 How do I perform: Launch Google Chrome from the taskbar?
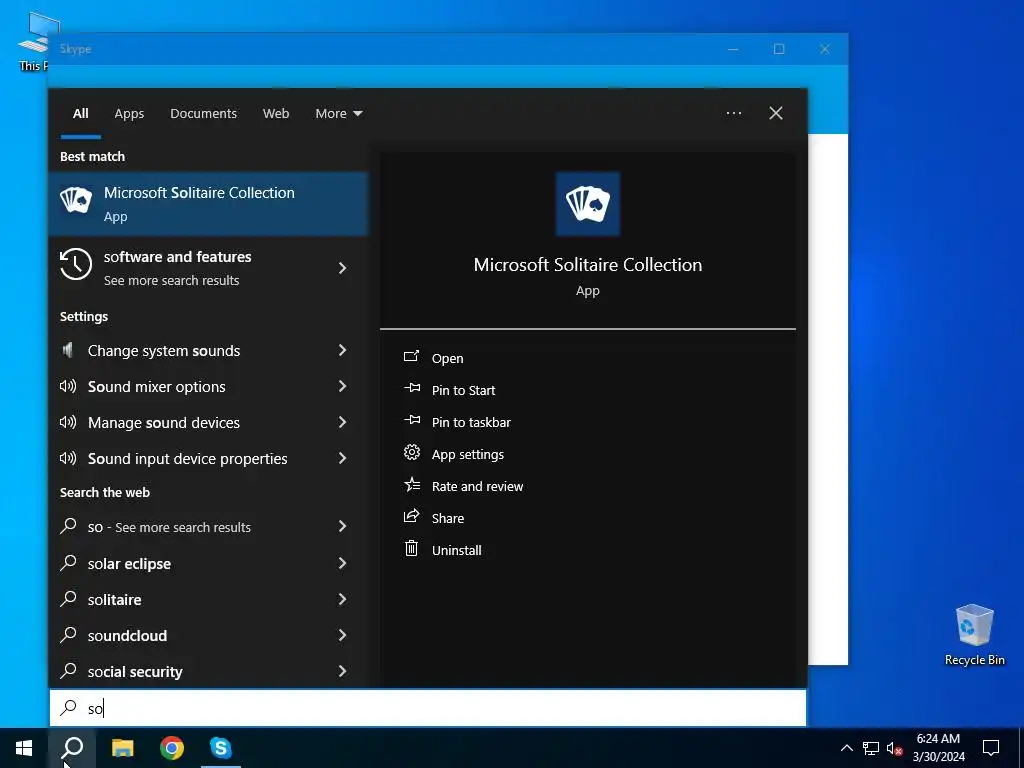coord(172,748)
